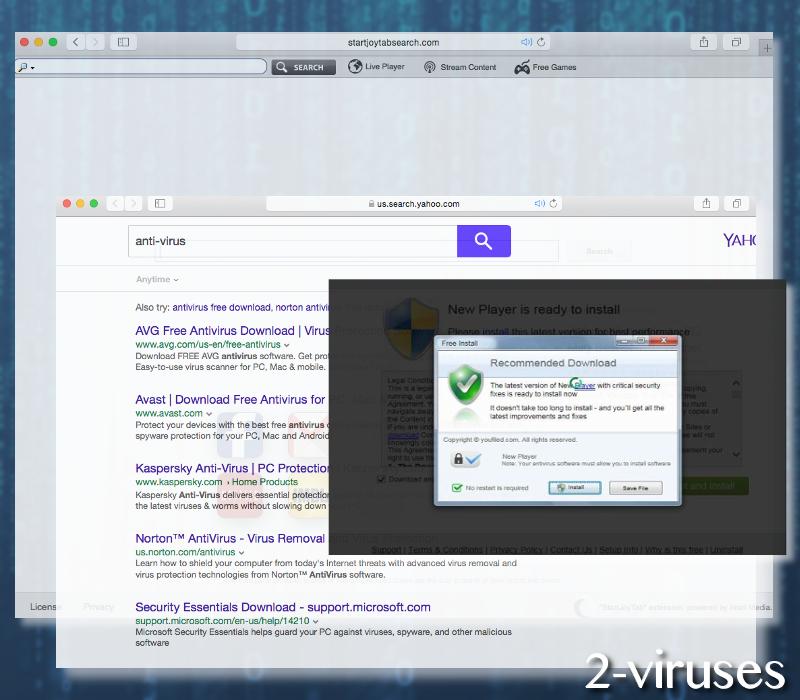Open Kaspersky Anti-Virus PC Protection result
Screen dimensions: 800x700
232,468
